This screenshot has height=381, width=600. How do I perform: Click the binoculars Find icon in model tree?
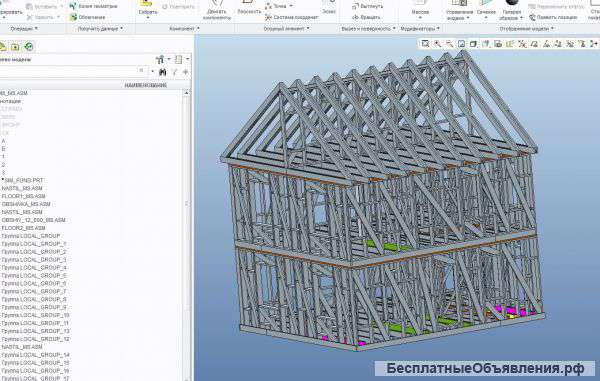tap(163, 72)
